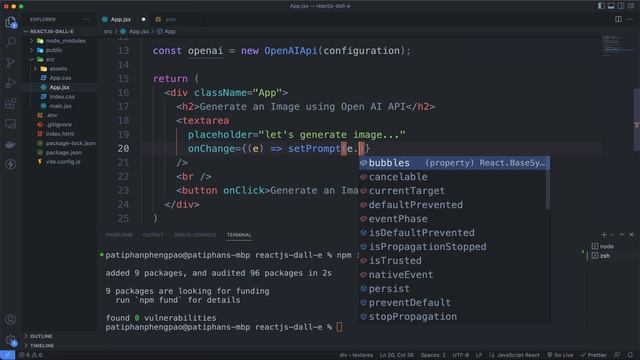Viewport: 640px width, 360px height.
Task: Open the Explorer view in activity bar
Action: click(11, 22)
